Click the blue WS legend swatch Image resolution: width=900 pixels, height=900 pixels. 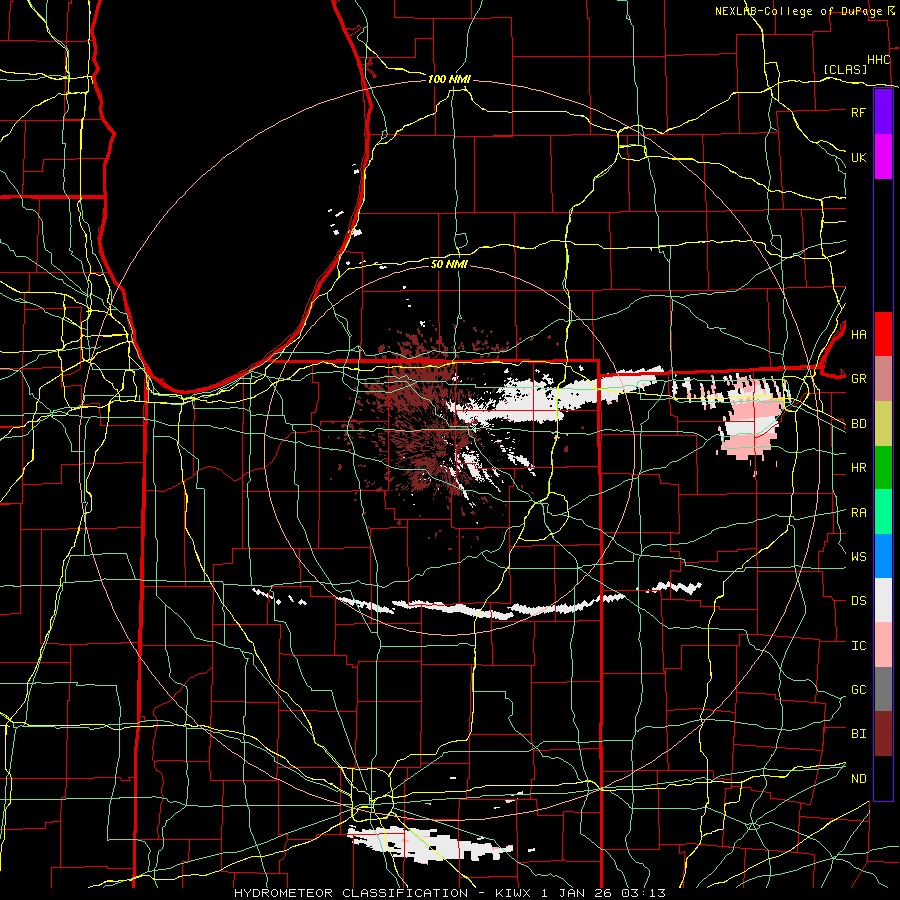[x=883, y=556]
